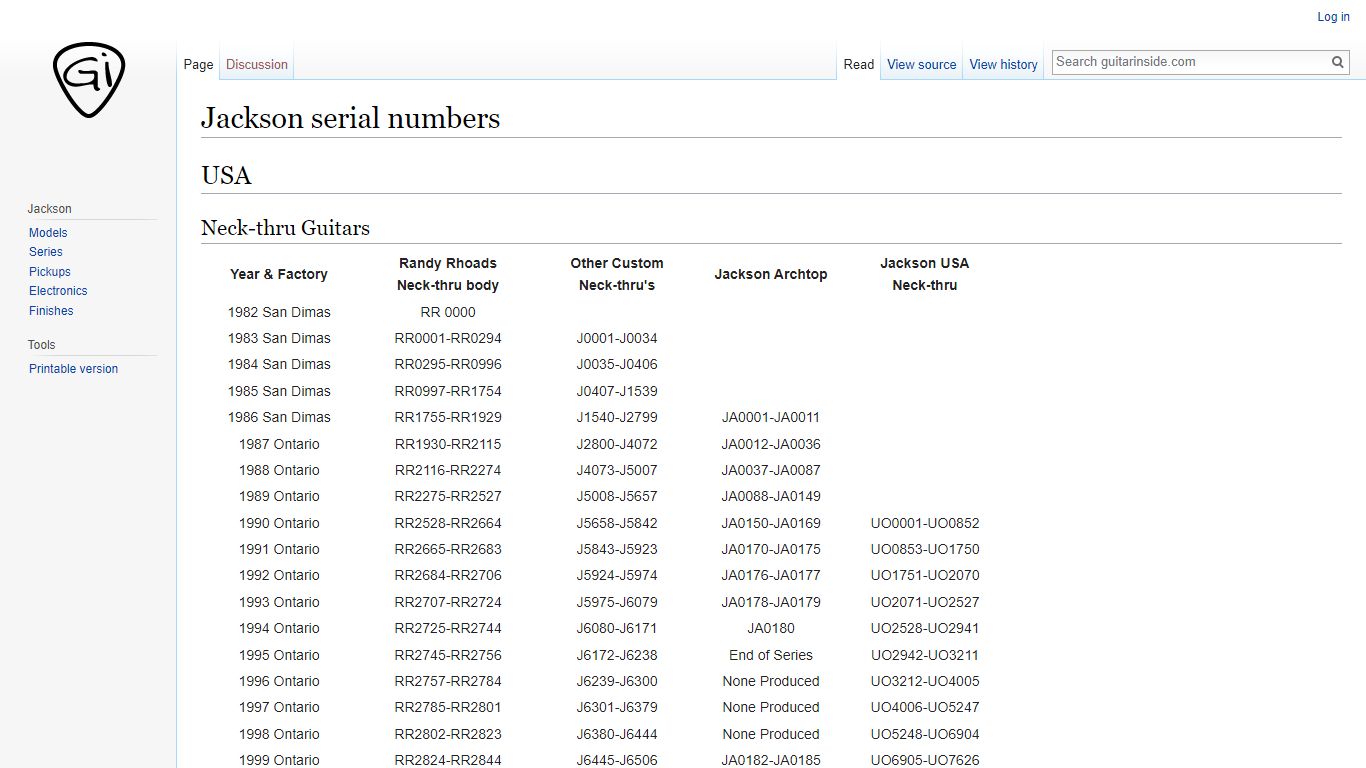Click the search magnifier icon
Viewport: 1366px width, 768px height.
[x=1338, y=62]
